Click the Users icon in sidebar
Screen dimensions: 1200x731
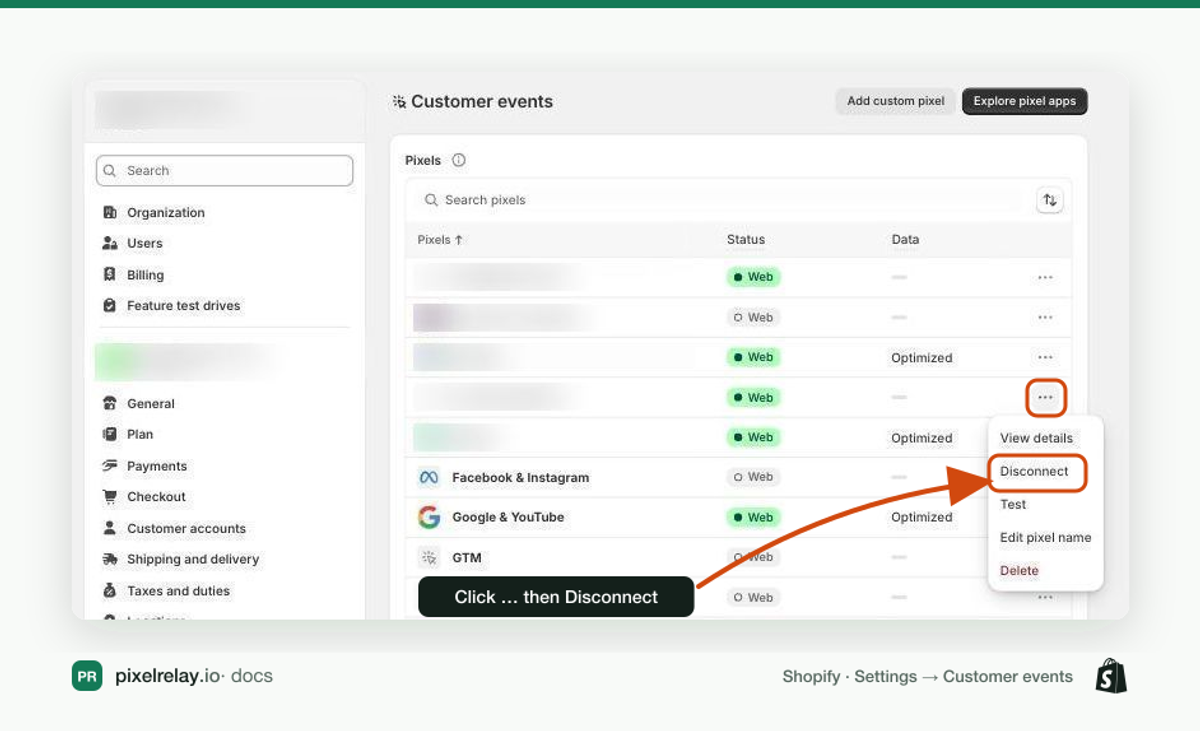point(110,243)
